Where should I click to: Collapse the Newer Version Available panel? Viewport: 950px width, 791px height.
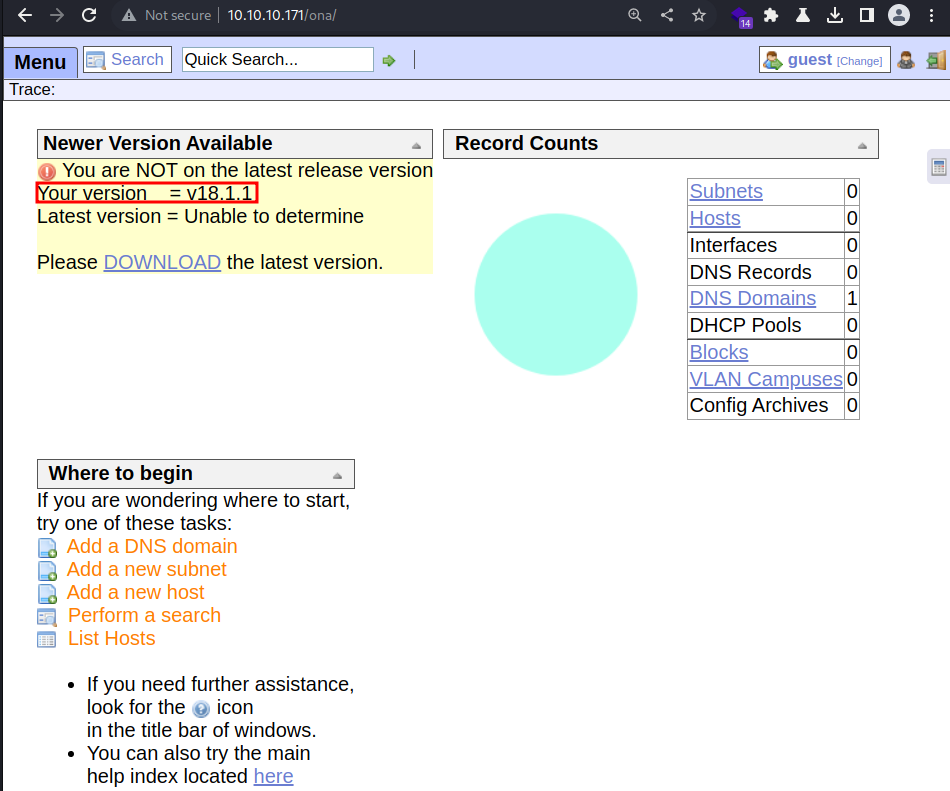tap(416, 145)
